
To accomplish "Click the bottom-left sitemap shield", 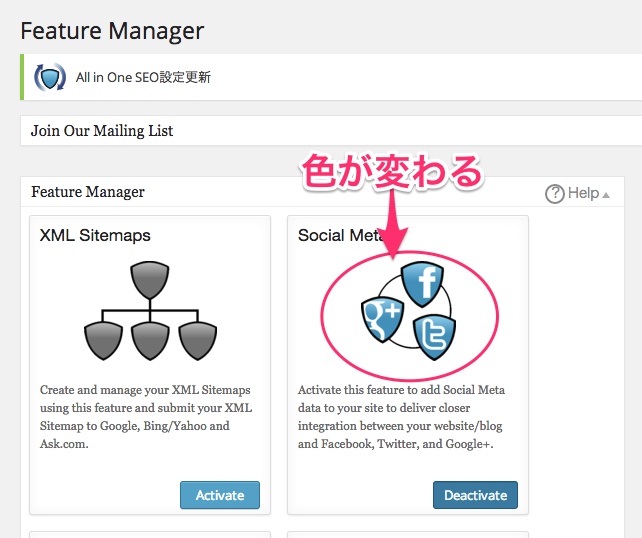I will click(x=103, y=341).
